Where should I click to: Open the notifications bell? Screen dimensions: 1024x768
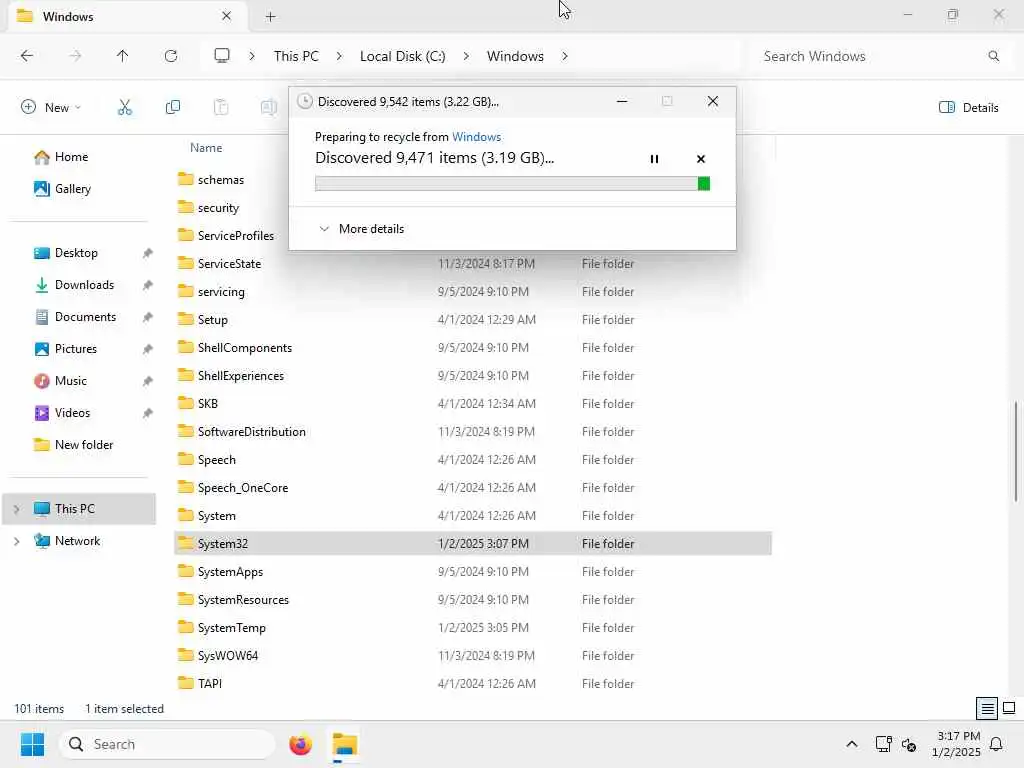tap(997, 744)
